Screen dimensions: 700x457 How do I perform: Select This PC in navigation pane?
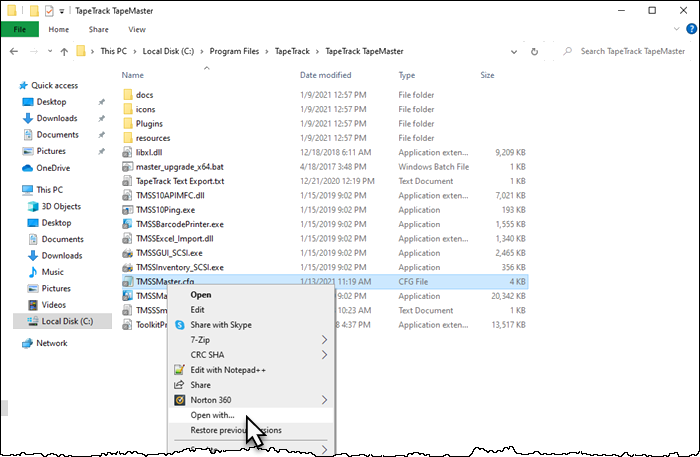click(43, 190)
